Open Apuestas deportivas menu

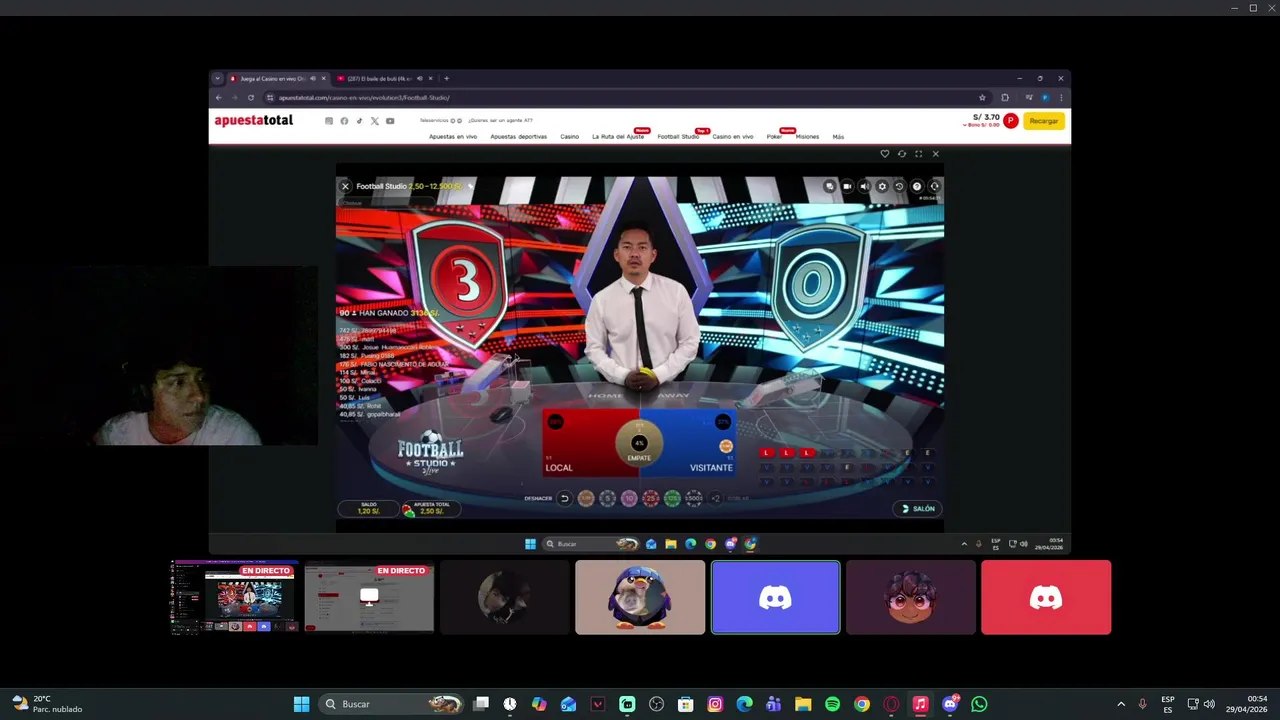click(x=518, y=137)
